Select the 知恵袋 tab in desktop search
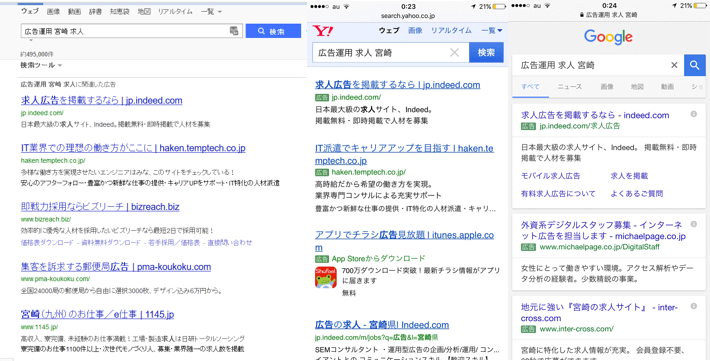Screen dimensions: 710x361 tap(120, 11)
